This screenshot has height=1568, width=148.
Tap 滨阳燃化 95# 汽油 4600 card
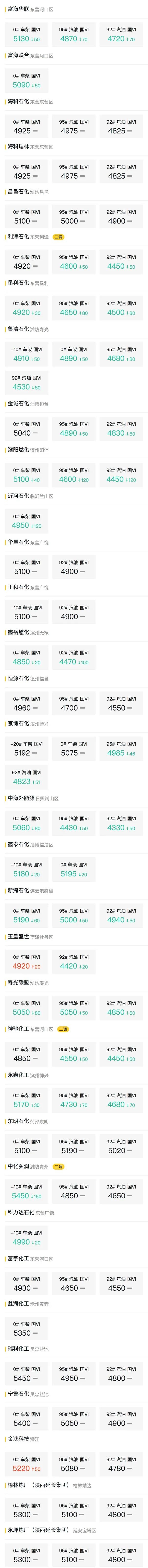74,475
